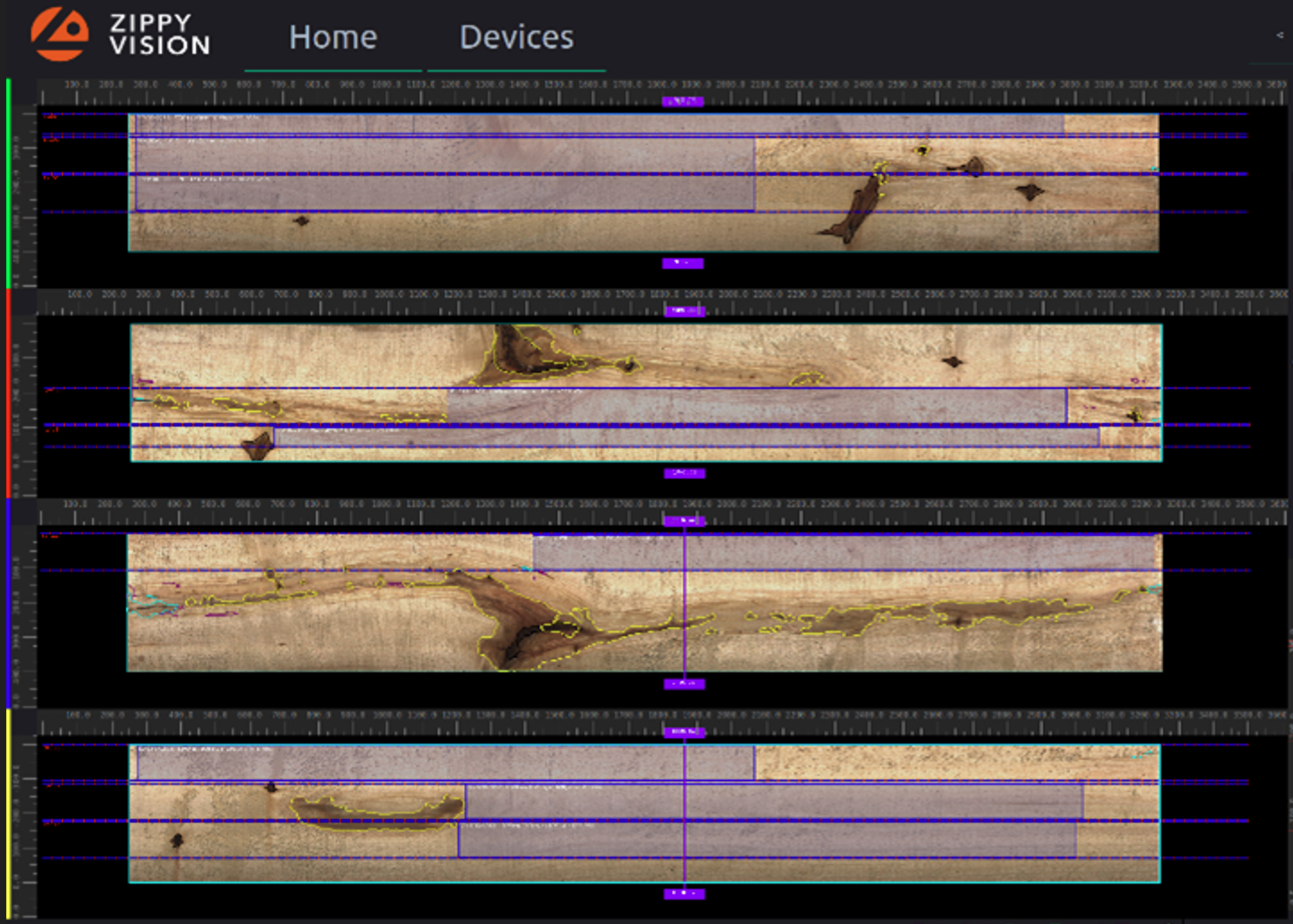Image resolution: width=1293 pixels, height=924 pixels.
Task: Click the yellow side indicator bar
Action: pos(8,813)
